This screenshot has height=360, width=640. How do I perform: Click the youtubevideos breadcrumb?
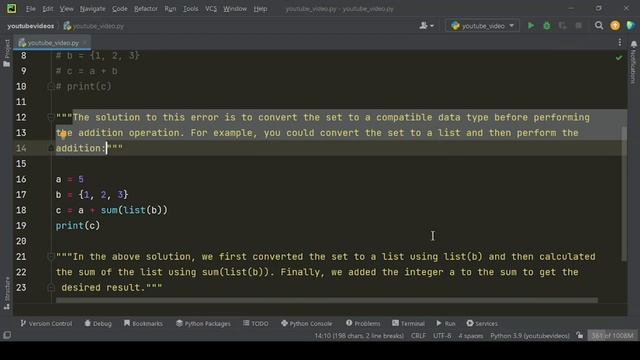pyautogui.click(x=31, y=26)
